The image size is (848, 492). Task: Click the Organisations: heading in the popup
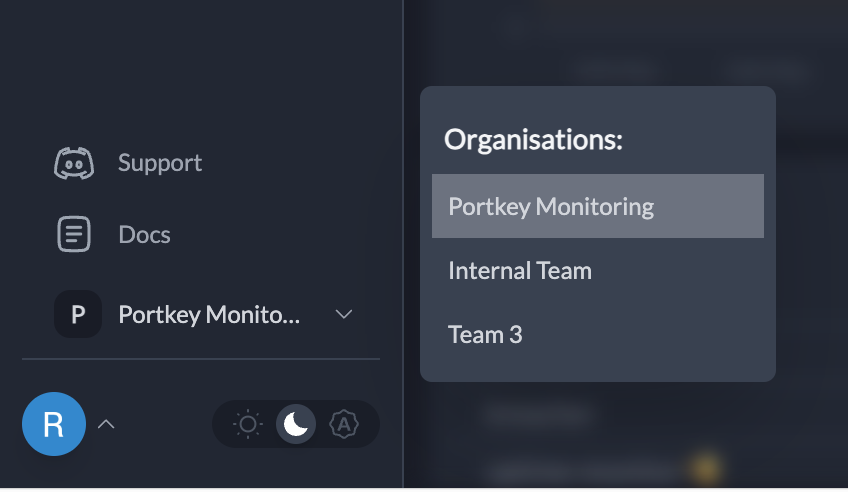coord(533,139)
